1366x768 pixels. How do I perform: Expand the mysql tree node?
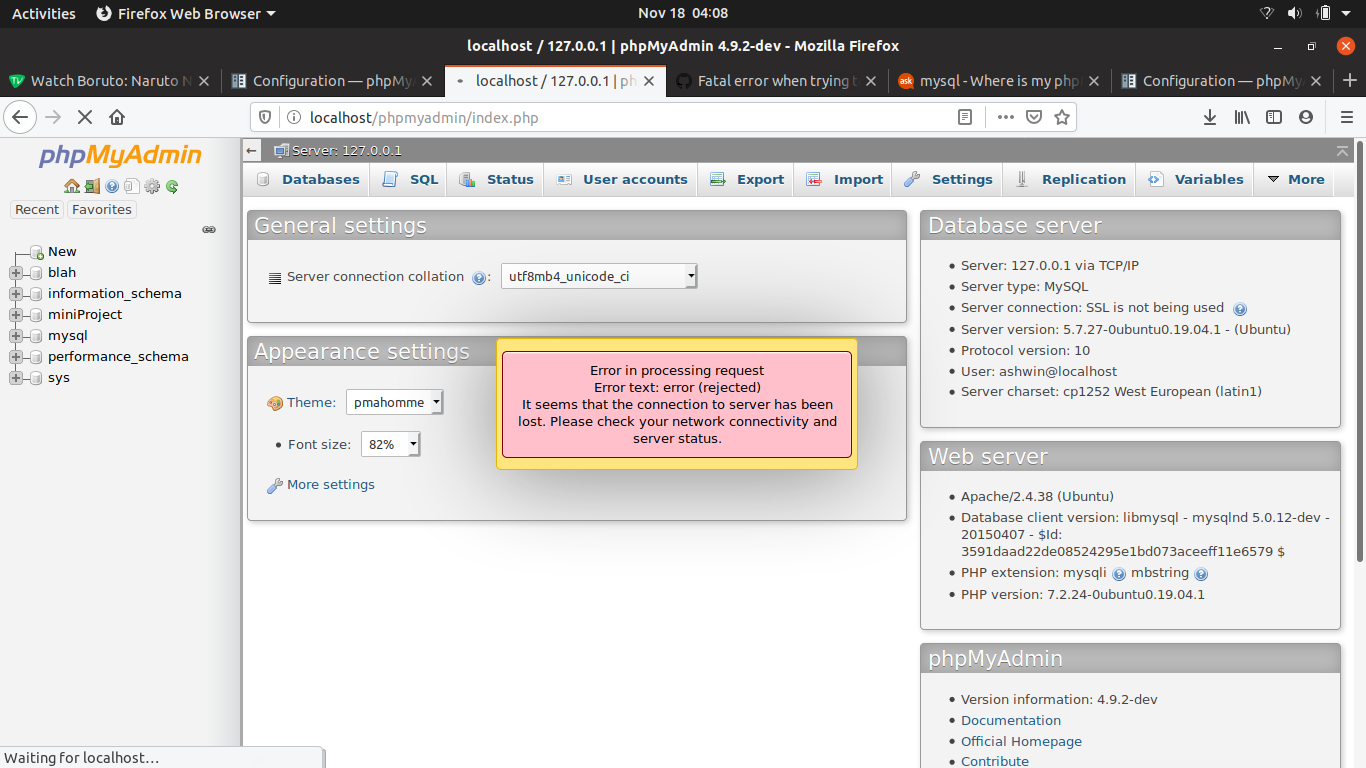[15, 336]
